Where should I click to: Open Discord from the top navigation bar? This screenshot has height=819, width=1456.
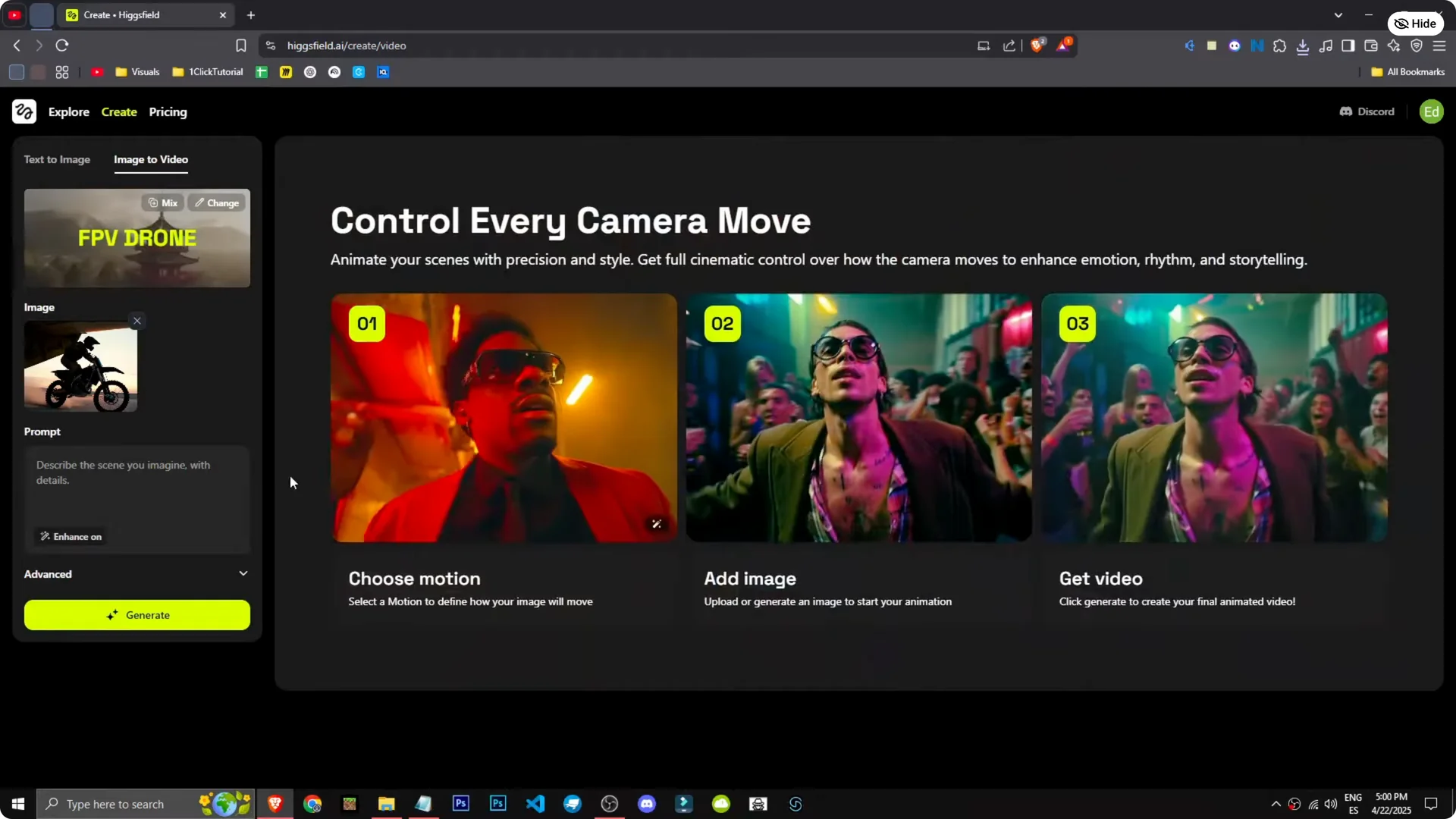pyautogui.click(x=1366, y=111)
